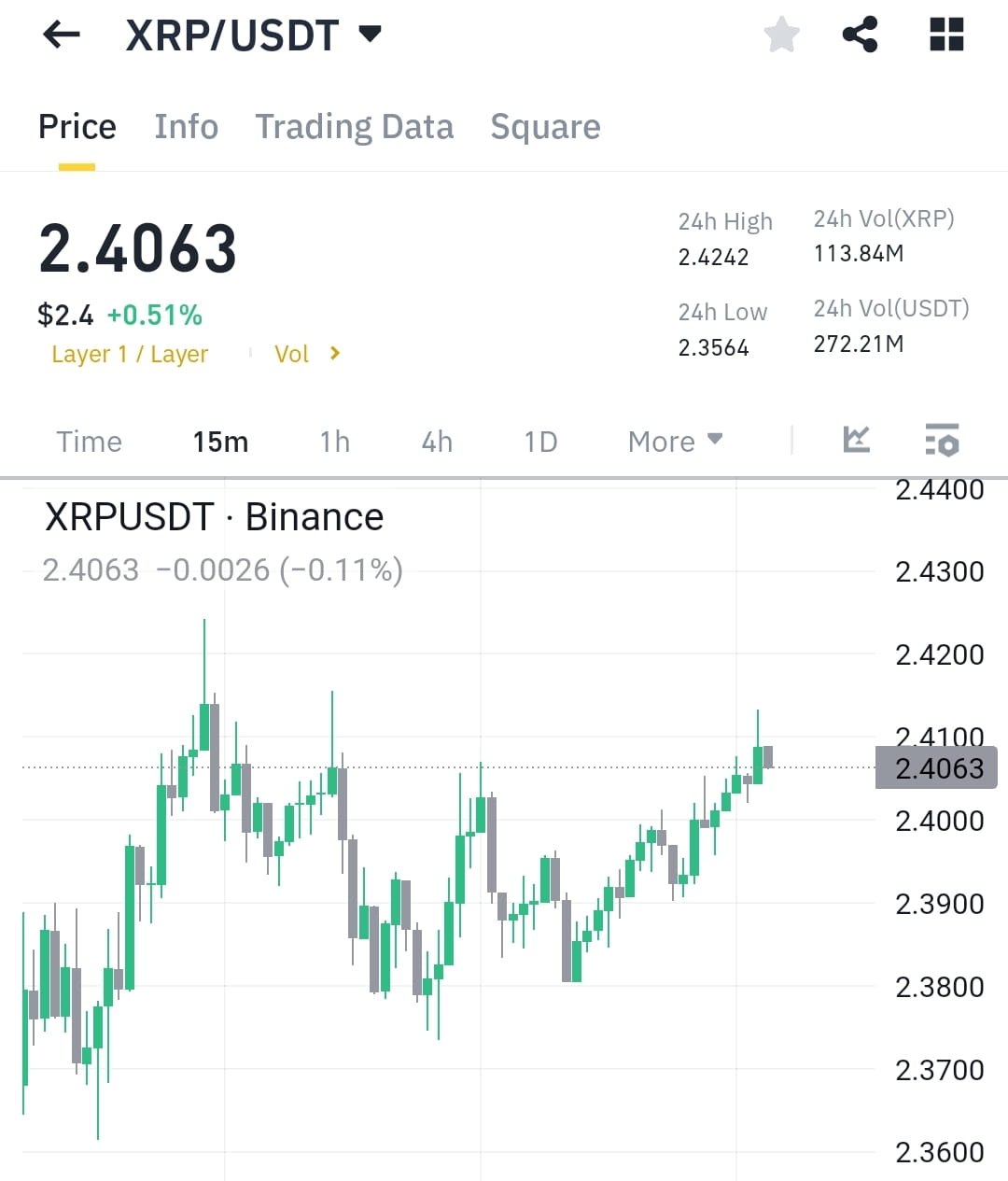
Task: Select the Time timeframe option
Action: pyautogui.click(x=89, y=441)
